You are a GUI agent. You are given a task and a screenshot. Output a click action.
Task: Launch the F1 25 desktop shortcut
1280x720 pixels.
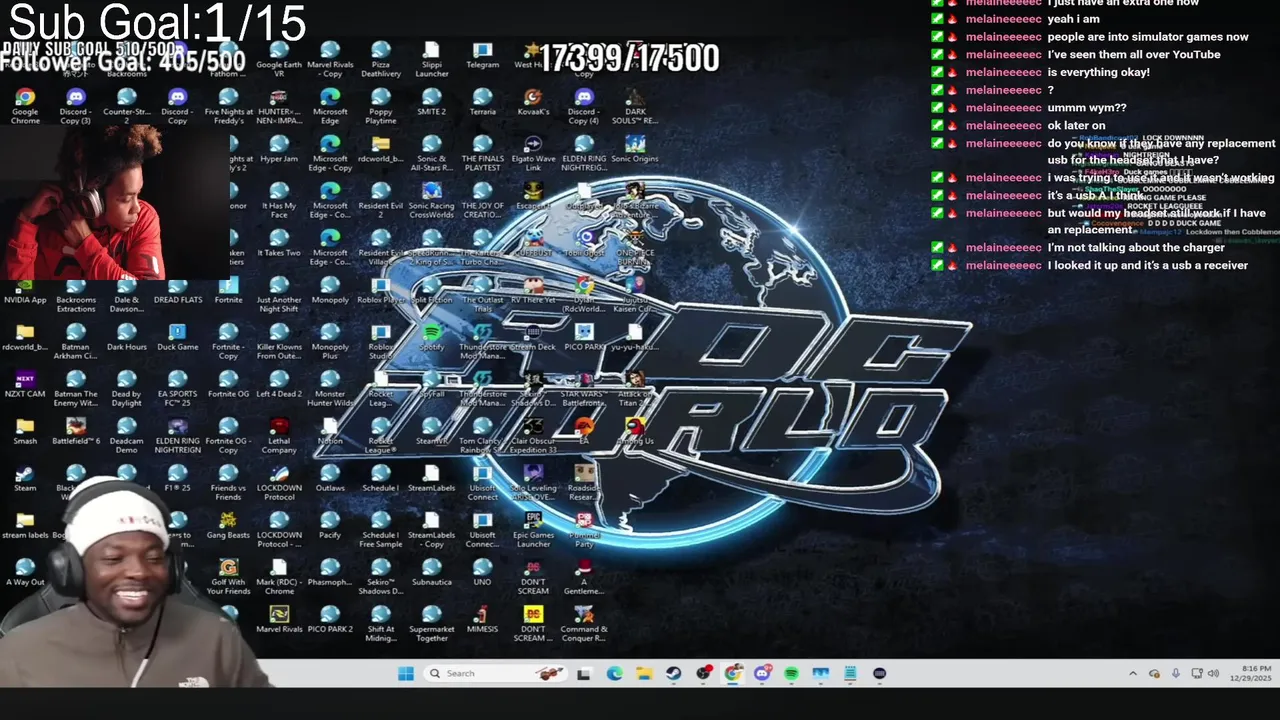[178, 478]
